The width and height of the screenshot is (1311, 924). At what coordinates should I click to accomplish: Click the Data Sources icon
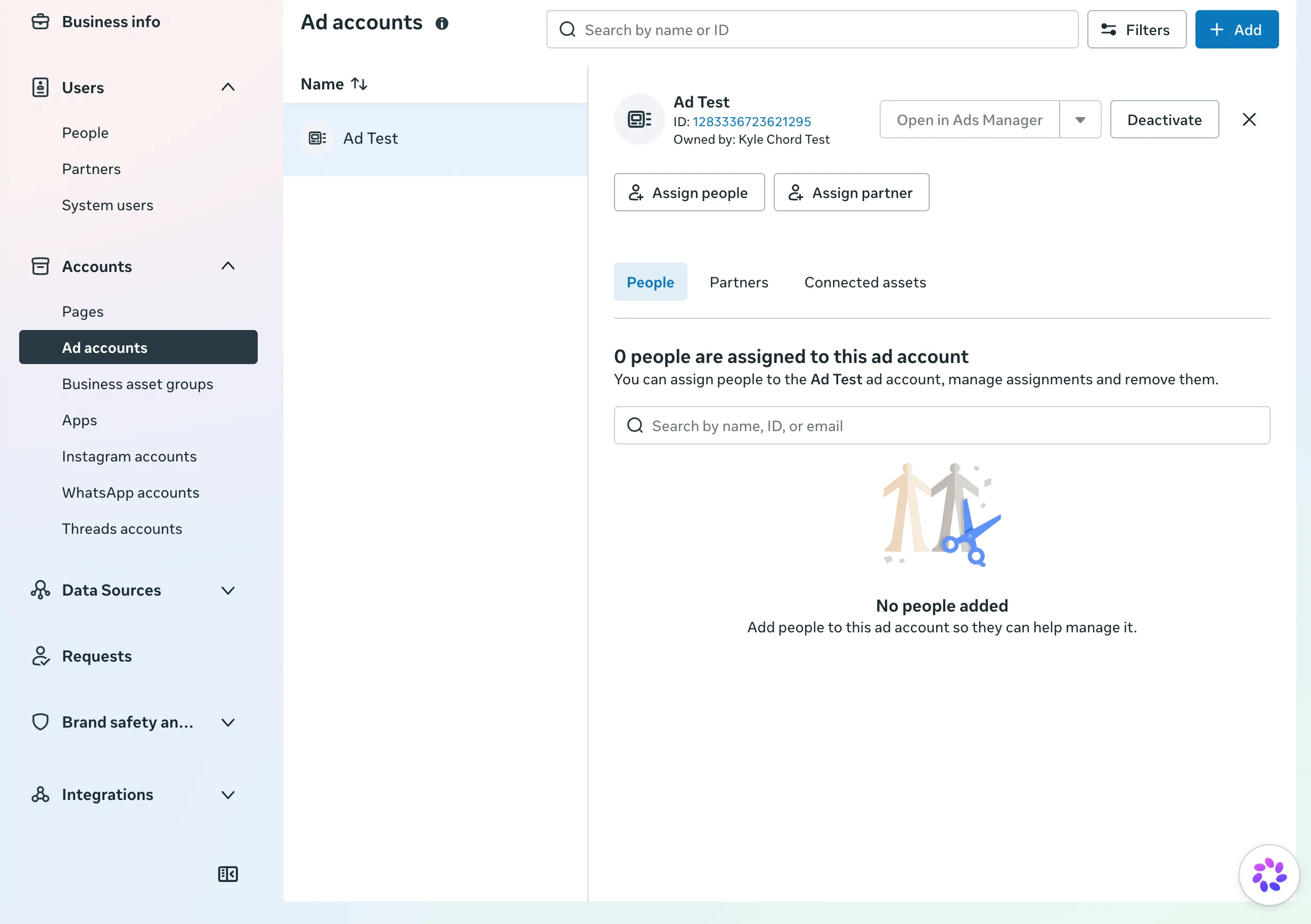point(40,590)
